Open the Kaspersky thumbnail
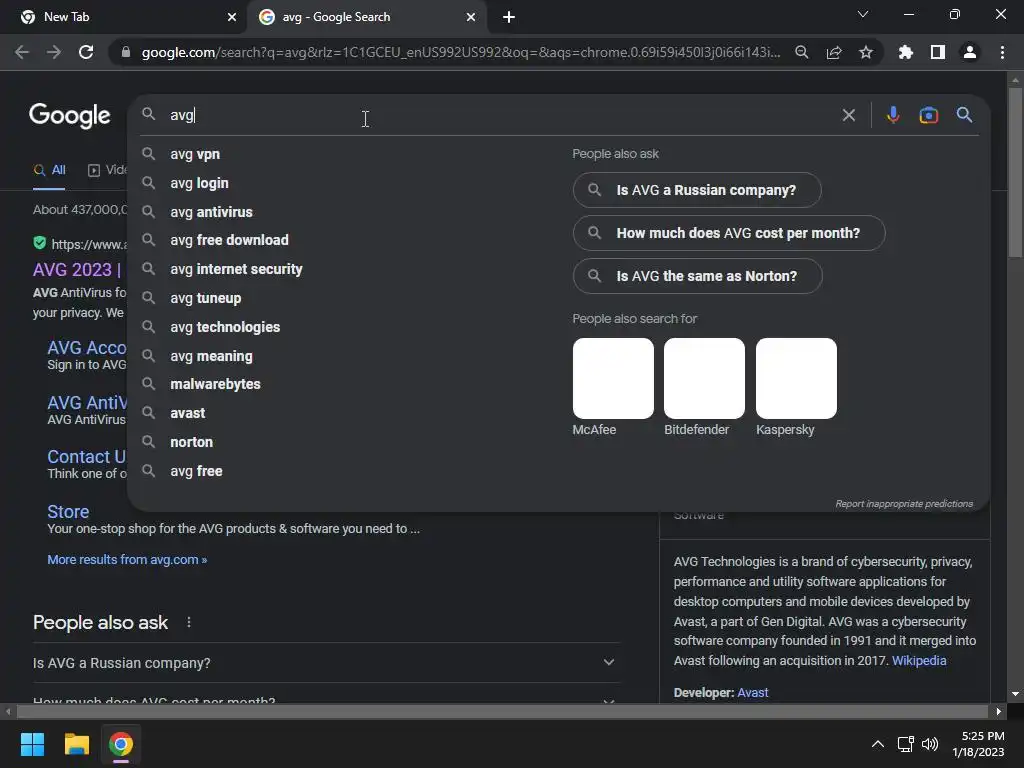 [796, 378]
